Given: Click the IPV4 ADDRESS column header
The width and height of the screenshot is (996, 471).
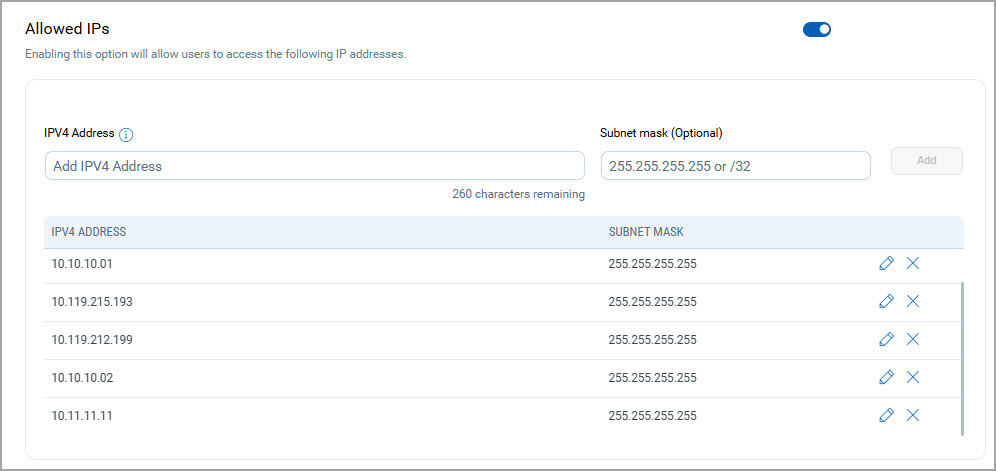Looking at the screenshot, I should tap(89, 232).
